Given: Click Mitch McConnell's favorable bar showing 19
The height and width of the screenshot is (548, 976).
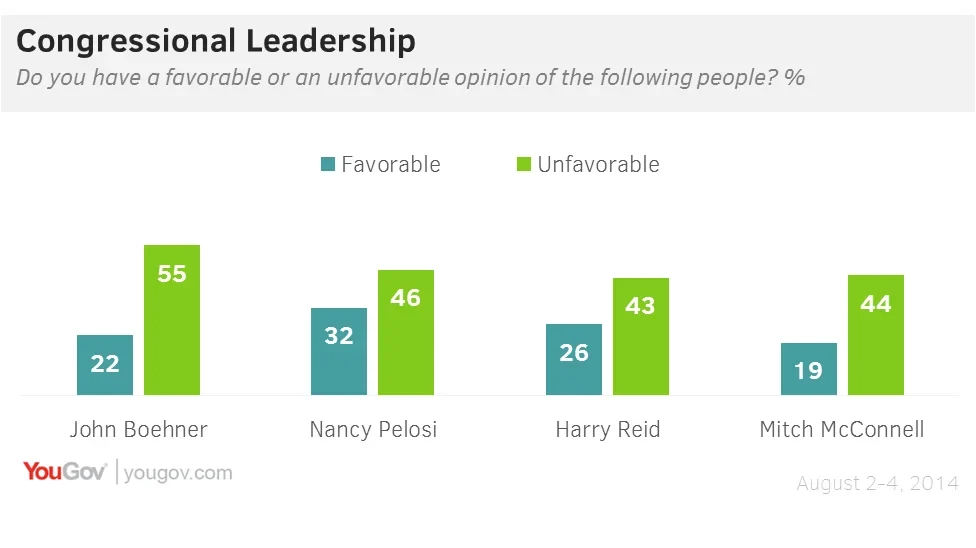Looking at the screenshot, I should click(x=808, y=369).
